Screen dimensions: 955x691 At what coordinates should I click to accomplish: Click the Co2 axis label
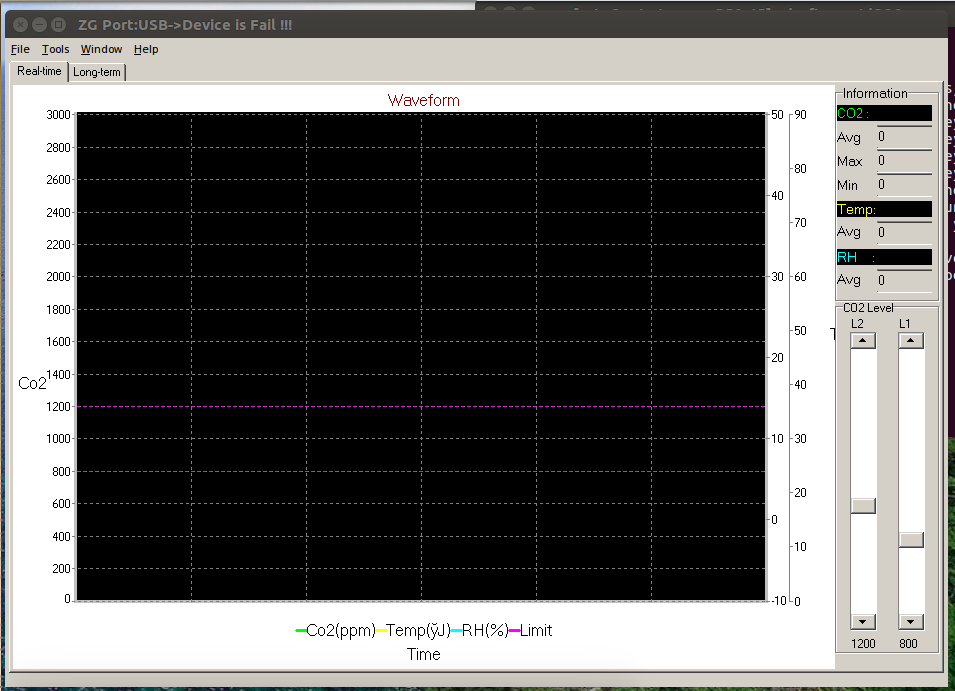[x=32, y=384]
